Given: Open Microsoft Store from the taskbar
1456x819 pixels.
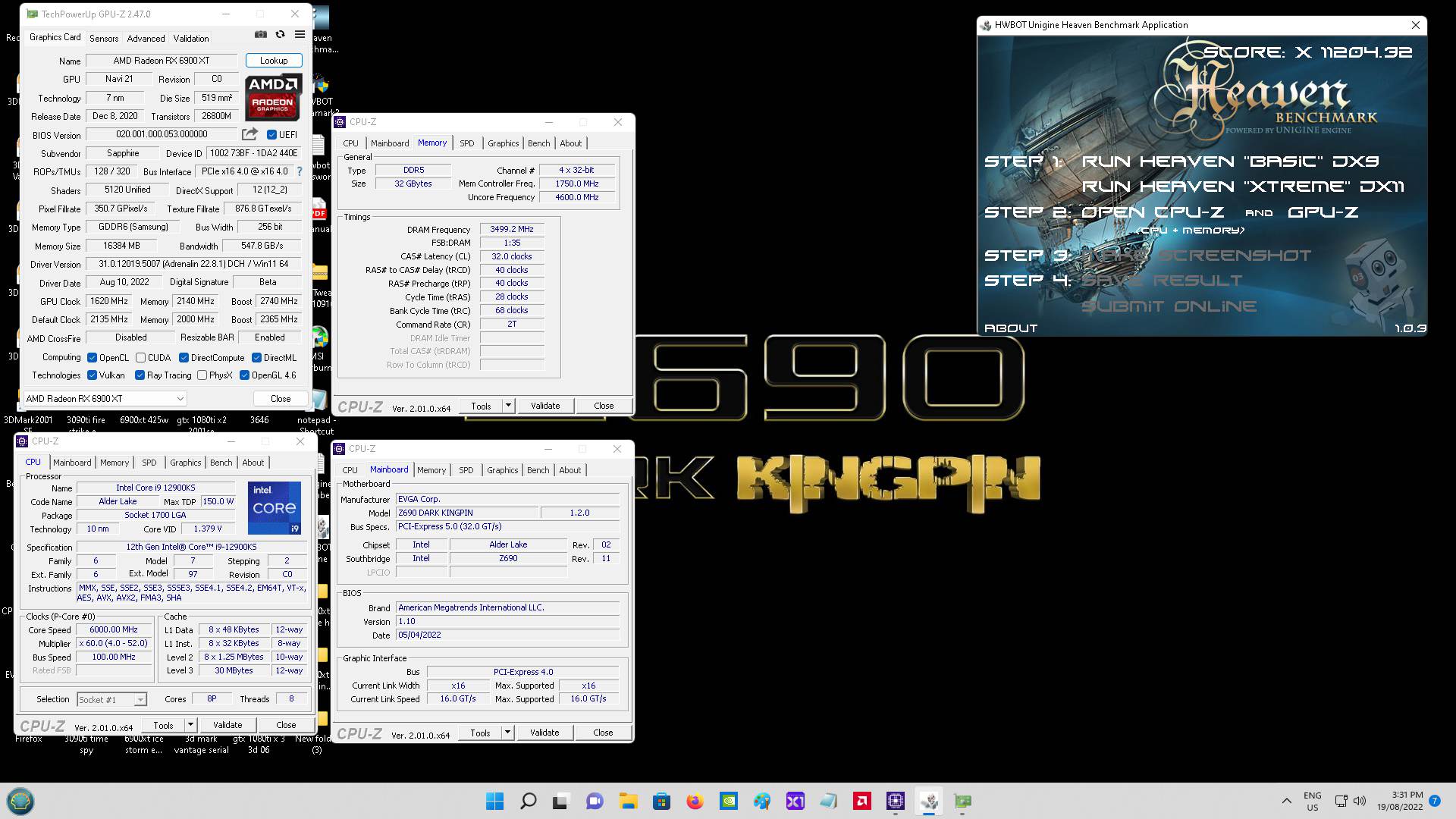Looking at the screenshot, I should 661,801.
